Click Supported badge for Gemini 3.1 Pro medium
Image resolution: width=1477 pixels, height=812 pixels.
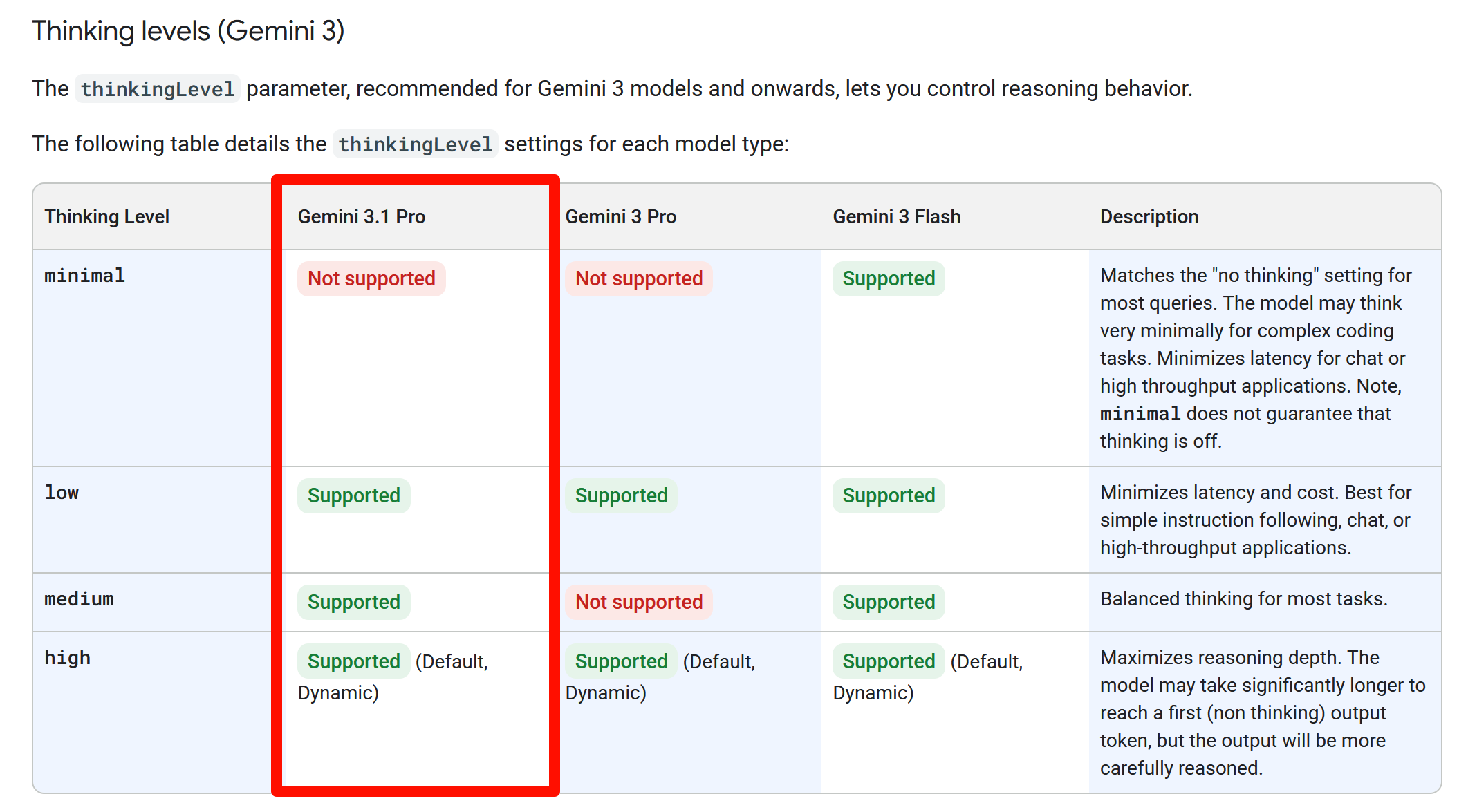353,602
